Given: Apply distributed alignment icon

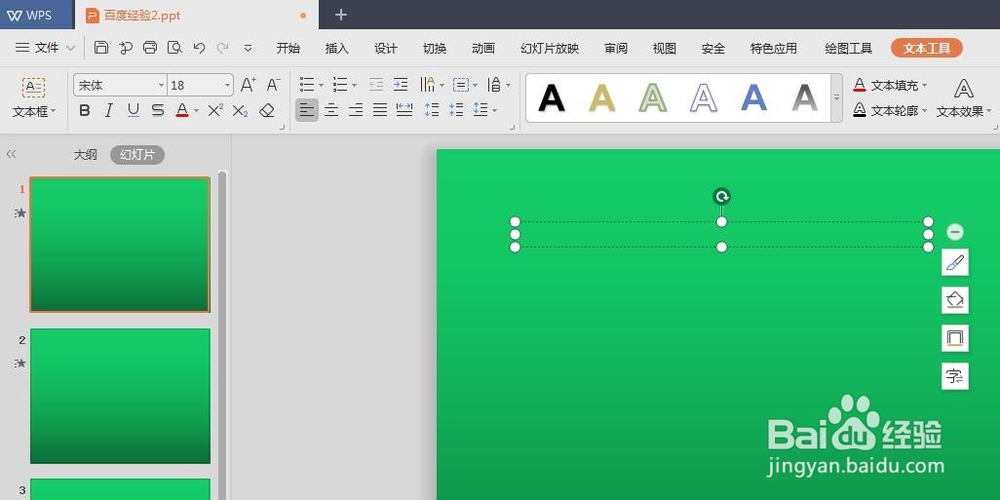Looking at the screenshot, I should pos(404,110).
